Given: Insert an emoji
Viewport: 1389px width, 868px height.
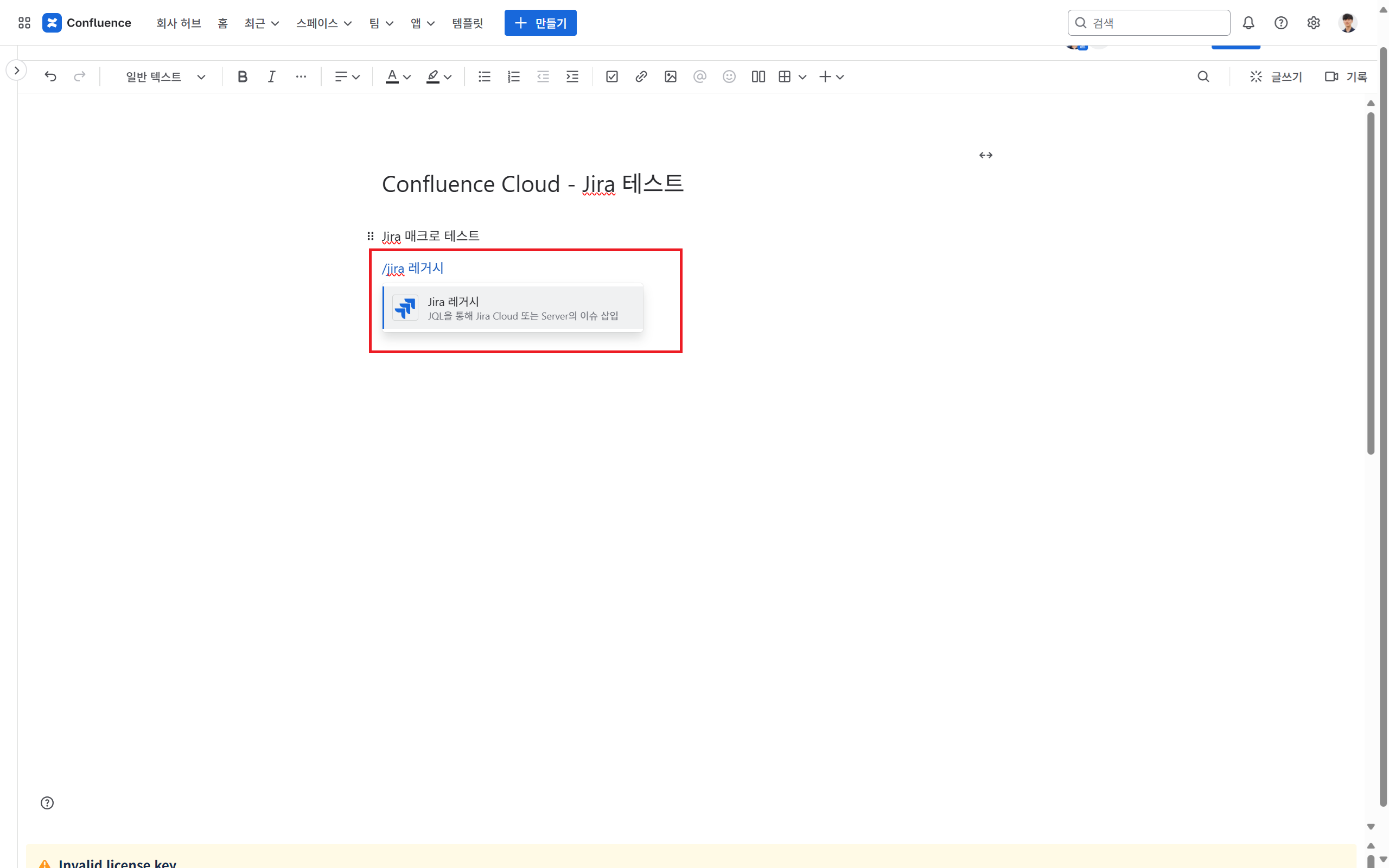Looking at the screenshot, I should click(x=729, y=76).
